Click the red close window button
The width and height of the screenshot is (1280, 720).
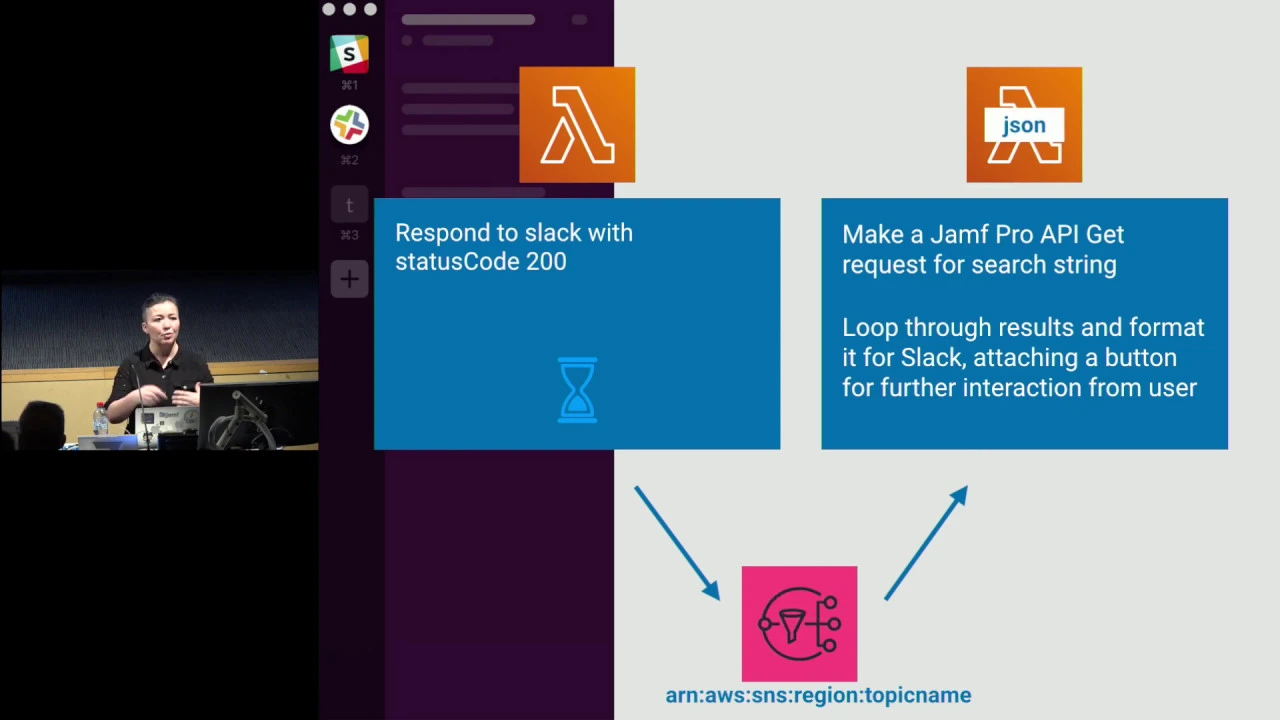329,9
